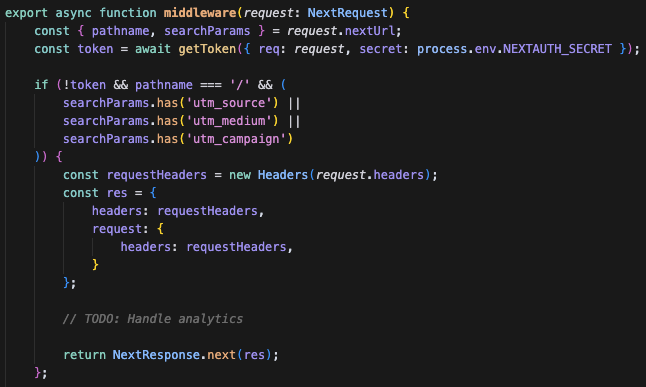Click the getToken function call
This screenshot has height=387, width=646.
coord(207,49)
